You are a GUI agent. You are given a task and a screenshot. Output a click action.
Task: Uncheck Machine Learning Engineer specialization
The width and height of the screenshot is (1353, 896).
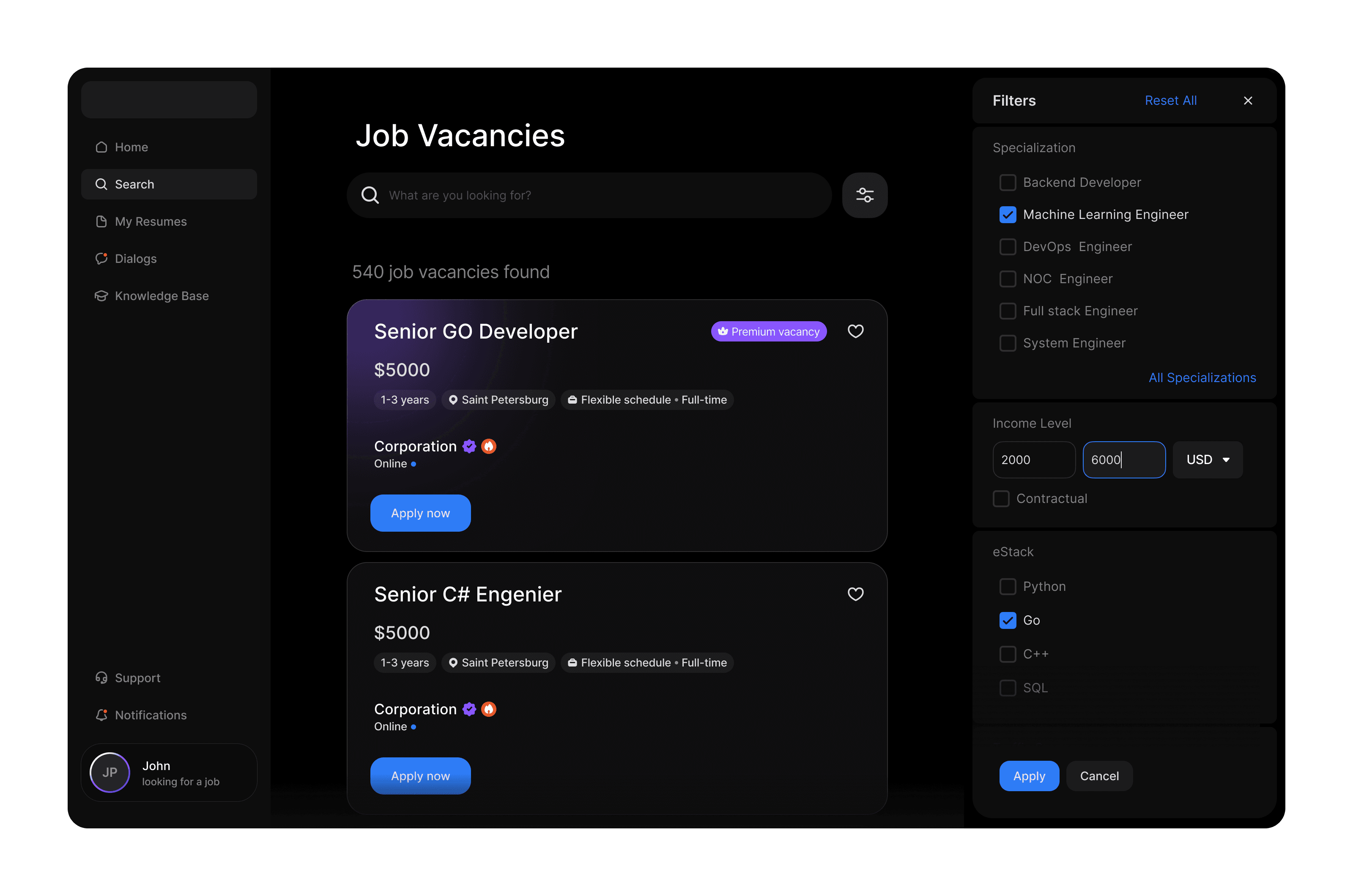[1007, 215]
